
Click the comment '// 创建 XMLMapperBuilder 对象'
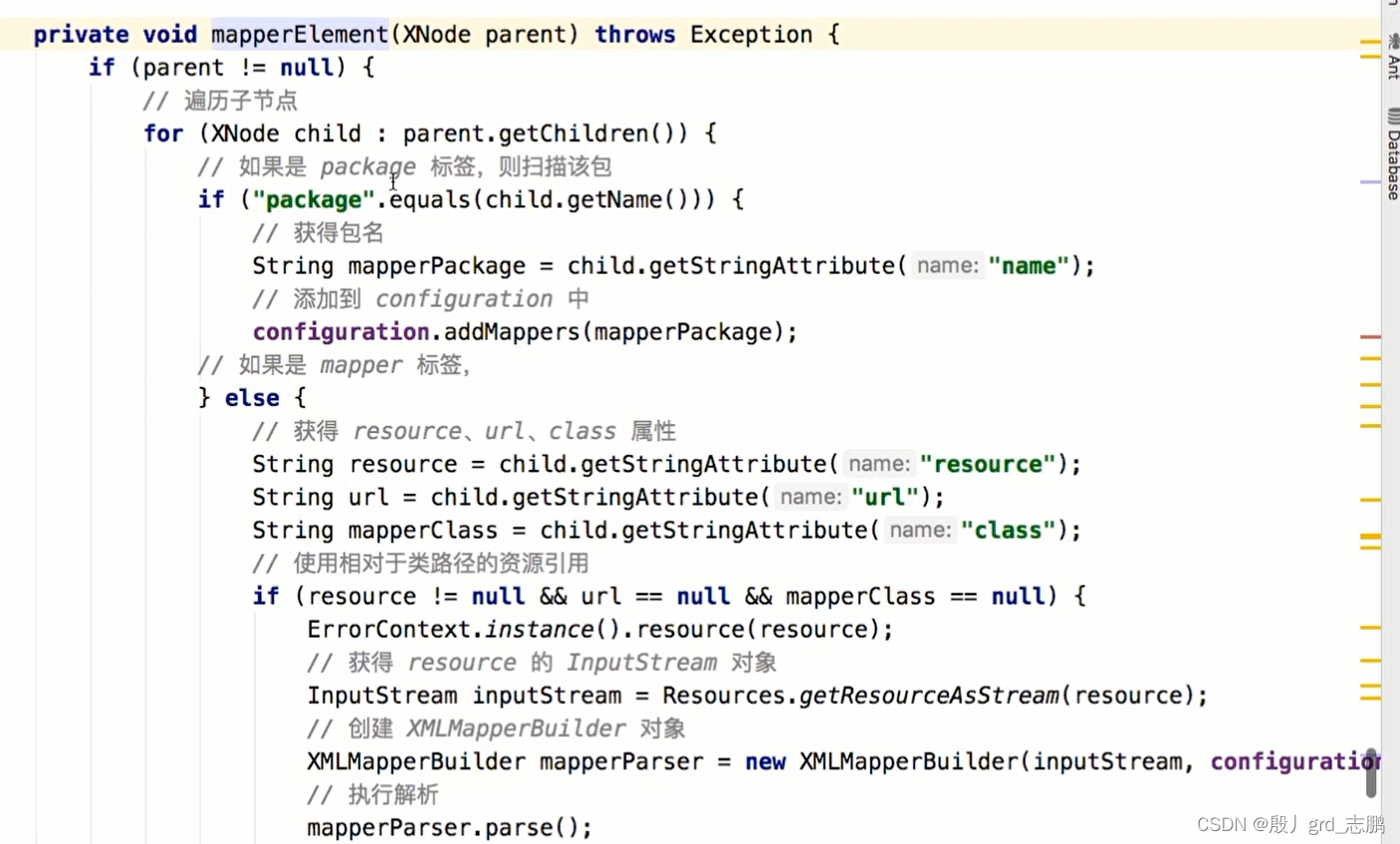496,729
